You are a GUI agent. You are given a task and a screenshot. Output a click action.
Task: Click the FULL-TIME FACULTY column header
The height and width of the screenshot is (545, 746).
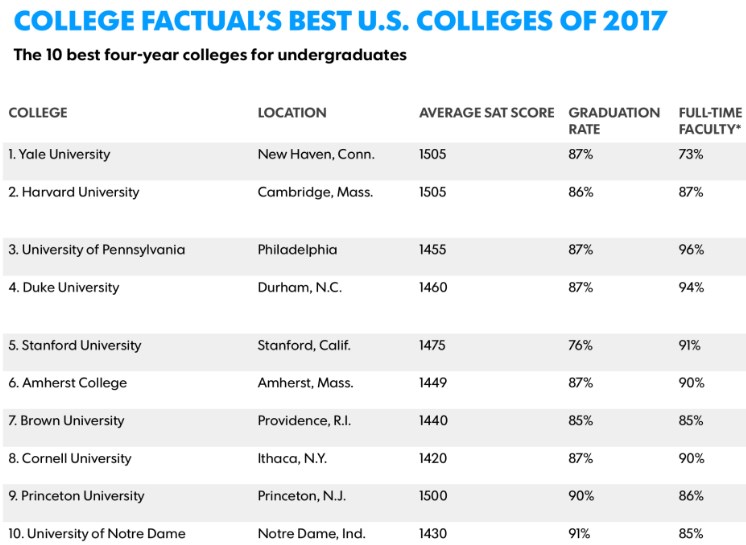[709, 120]
